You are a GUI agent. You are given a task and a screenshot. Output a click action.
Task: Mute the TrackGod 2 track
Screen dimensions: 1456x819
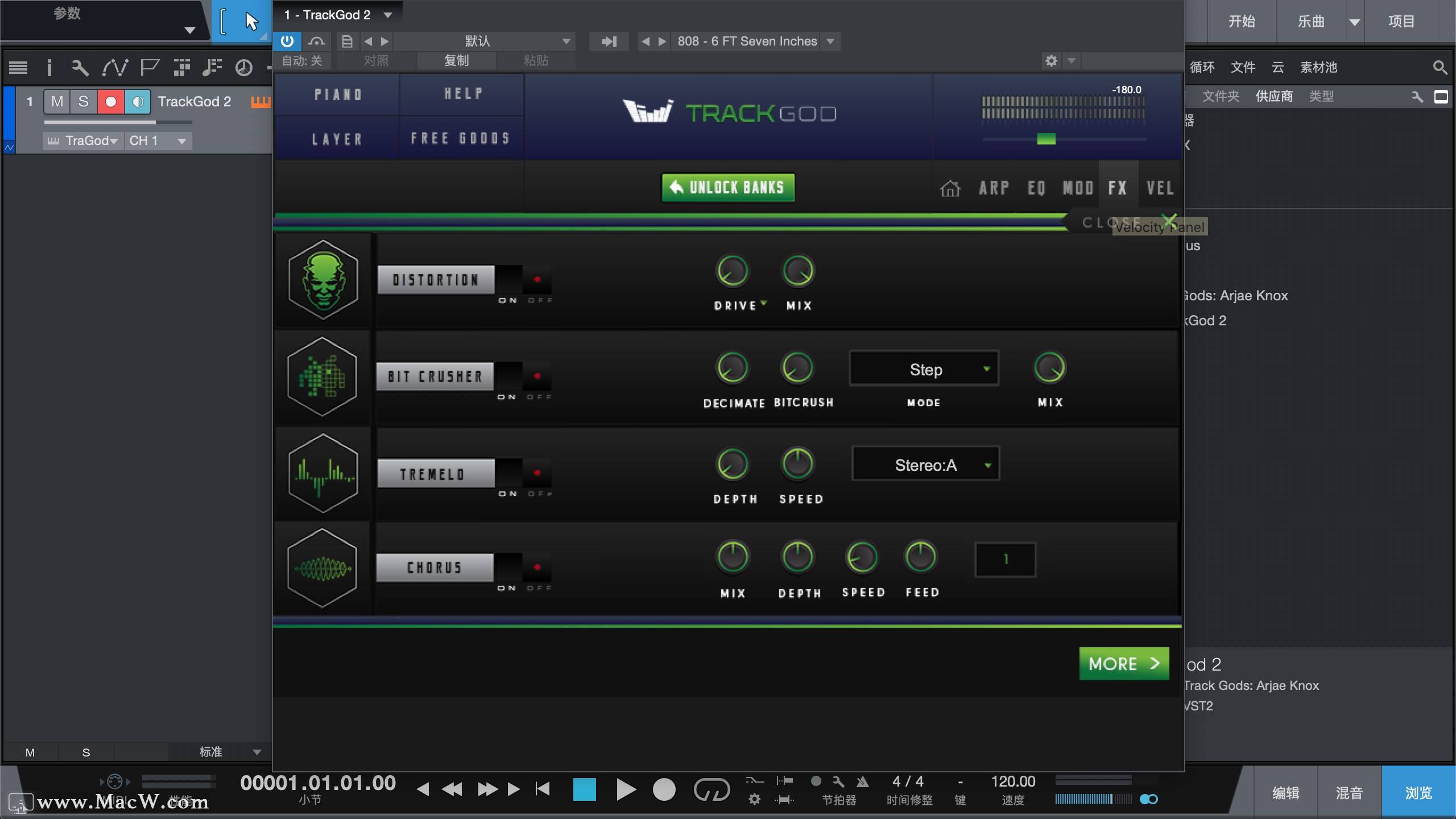57,102
